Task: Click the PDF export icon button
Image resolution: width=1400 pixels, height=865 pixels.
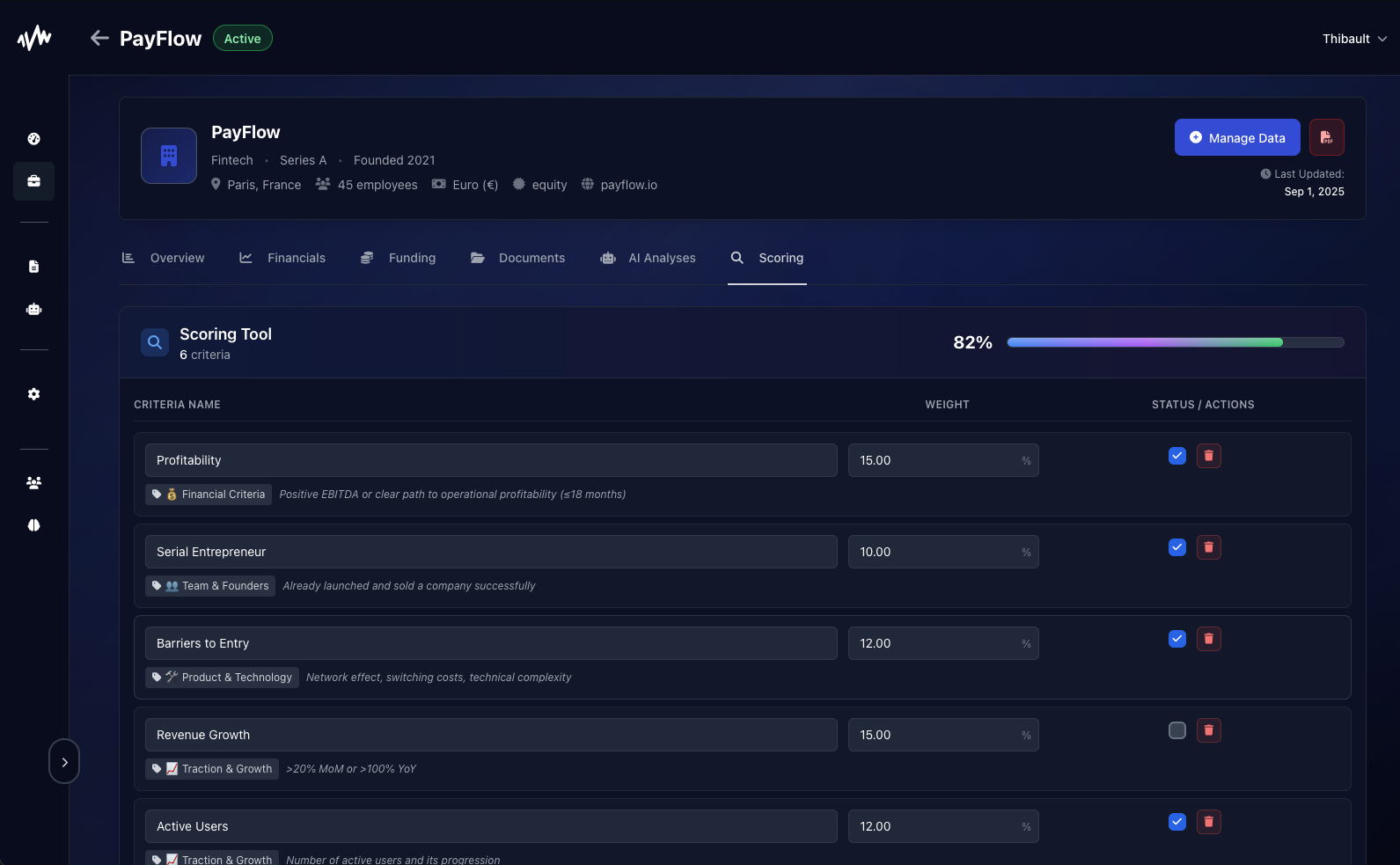Action: tap(1326, 137)
